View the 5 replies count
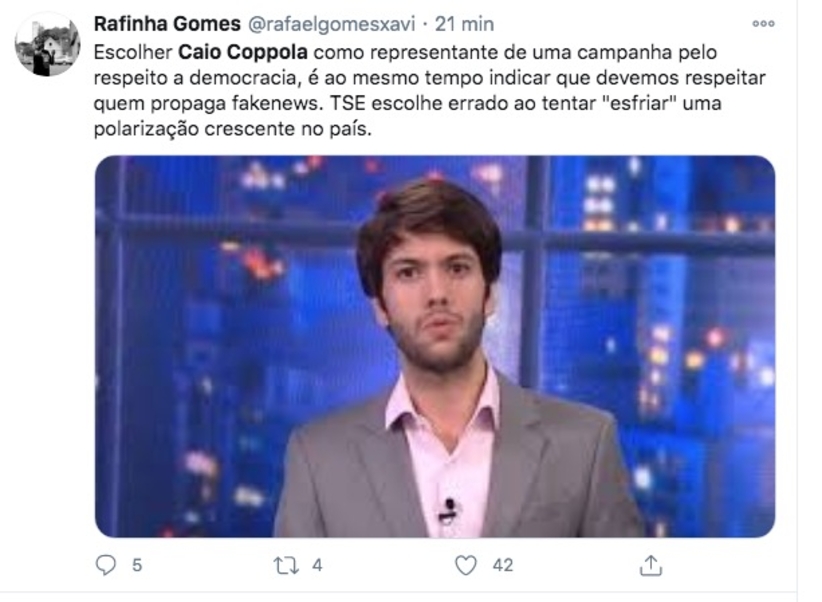 click(x=137, y=565)
